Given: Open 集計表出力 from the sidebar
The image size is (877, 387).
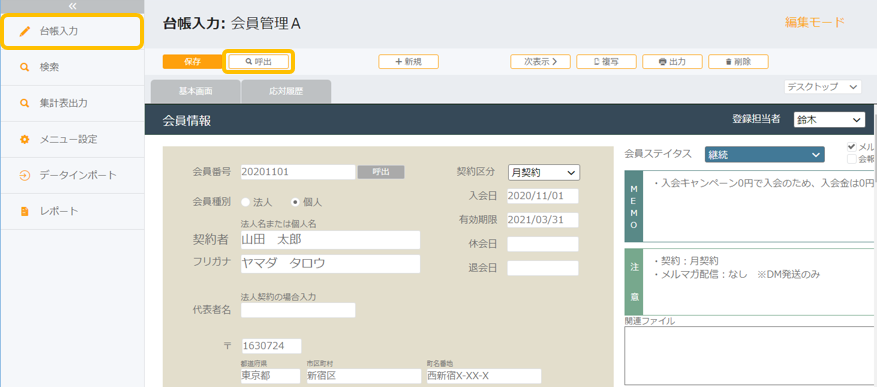Looking at the screenshot, I should 72,103.
